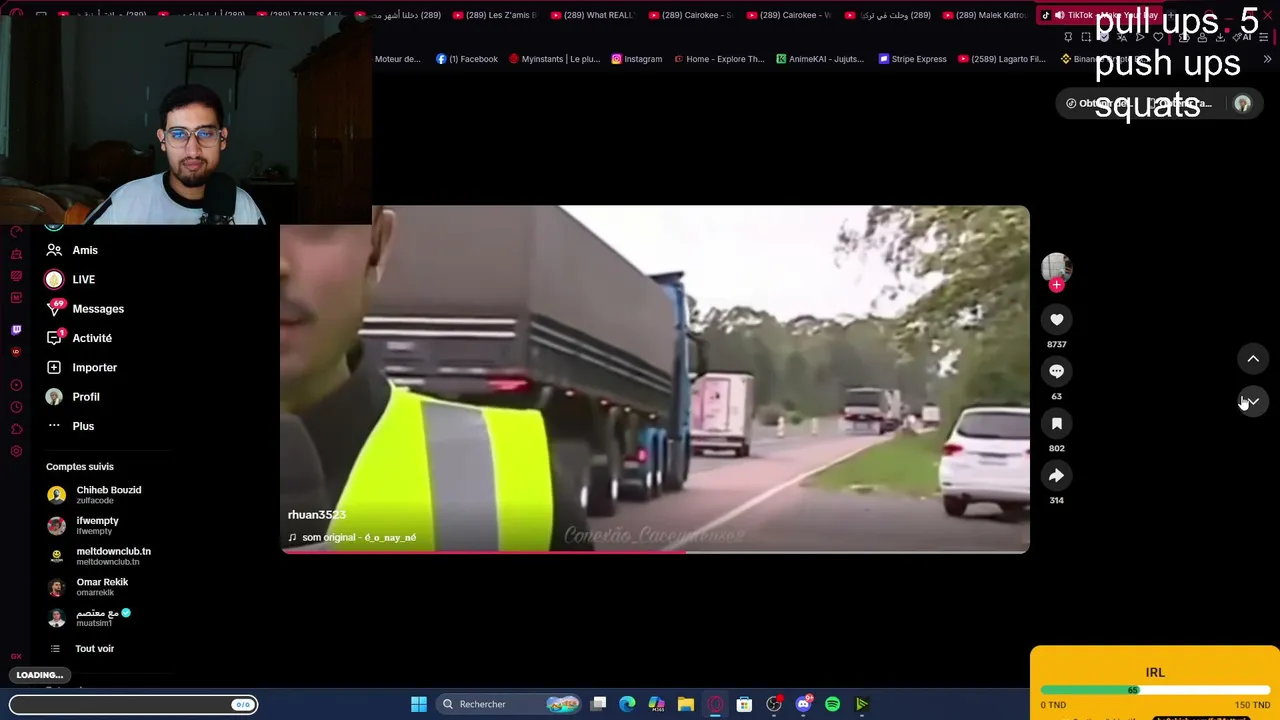Open the muatsim1 followed account
The height and width of the screenshot is (720, 1280).
click(x=90, y=618)
